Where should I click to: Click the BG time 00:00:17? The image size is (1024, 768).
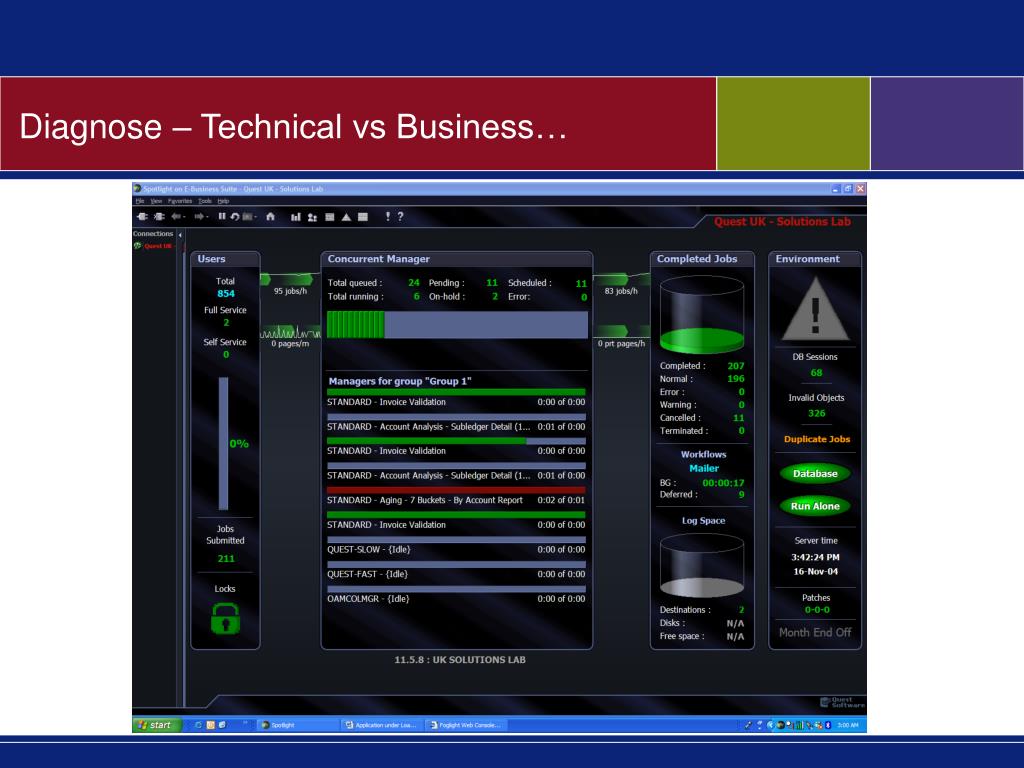click(723, 483)
